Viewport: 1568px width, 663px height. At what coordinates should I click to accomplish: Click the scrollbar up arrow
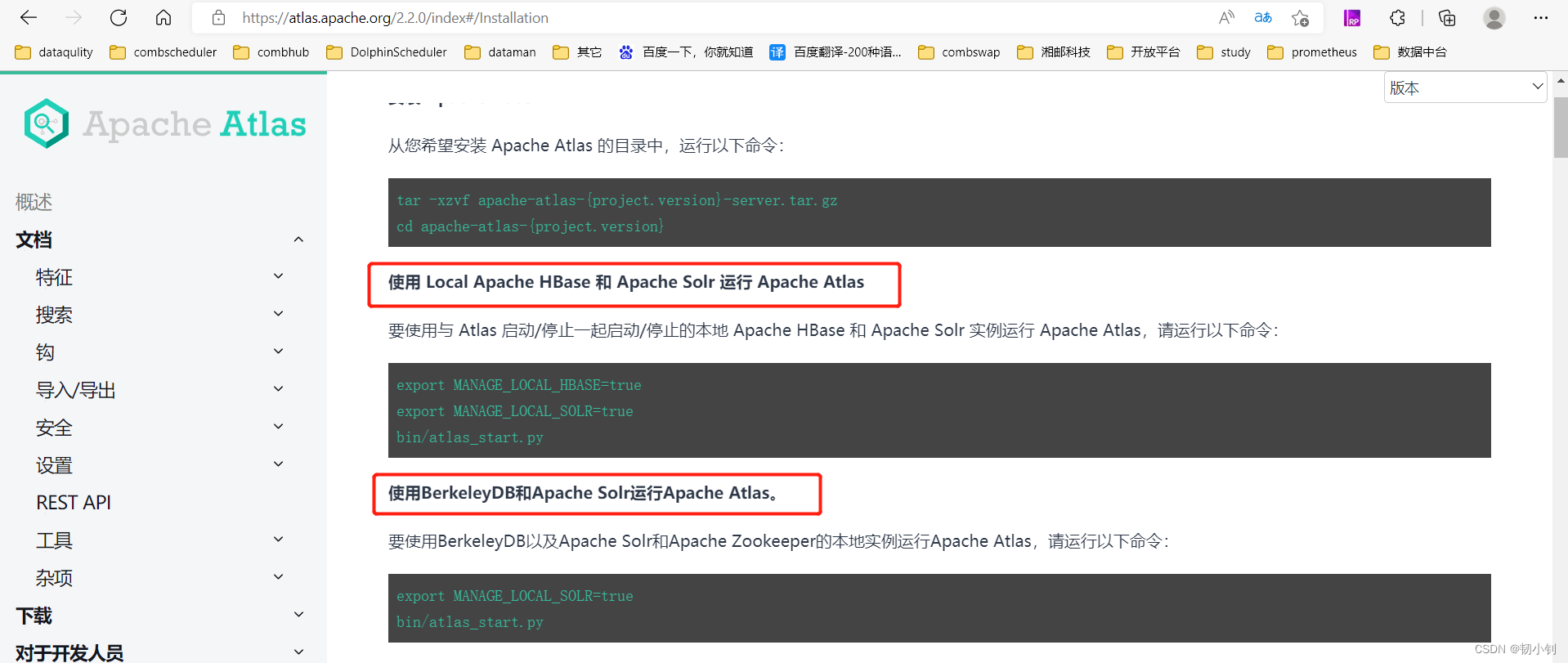[1561, 81]
